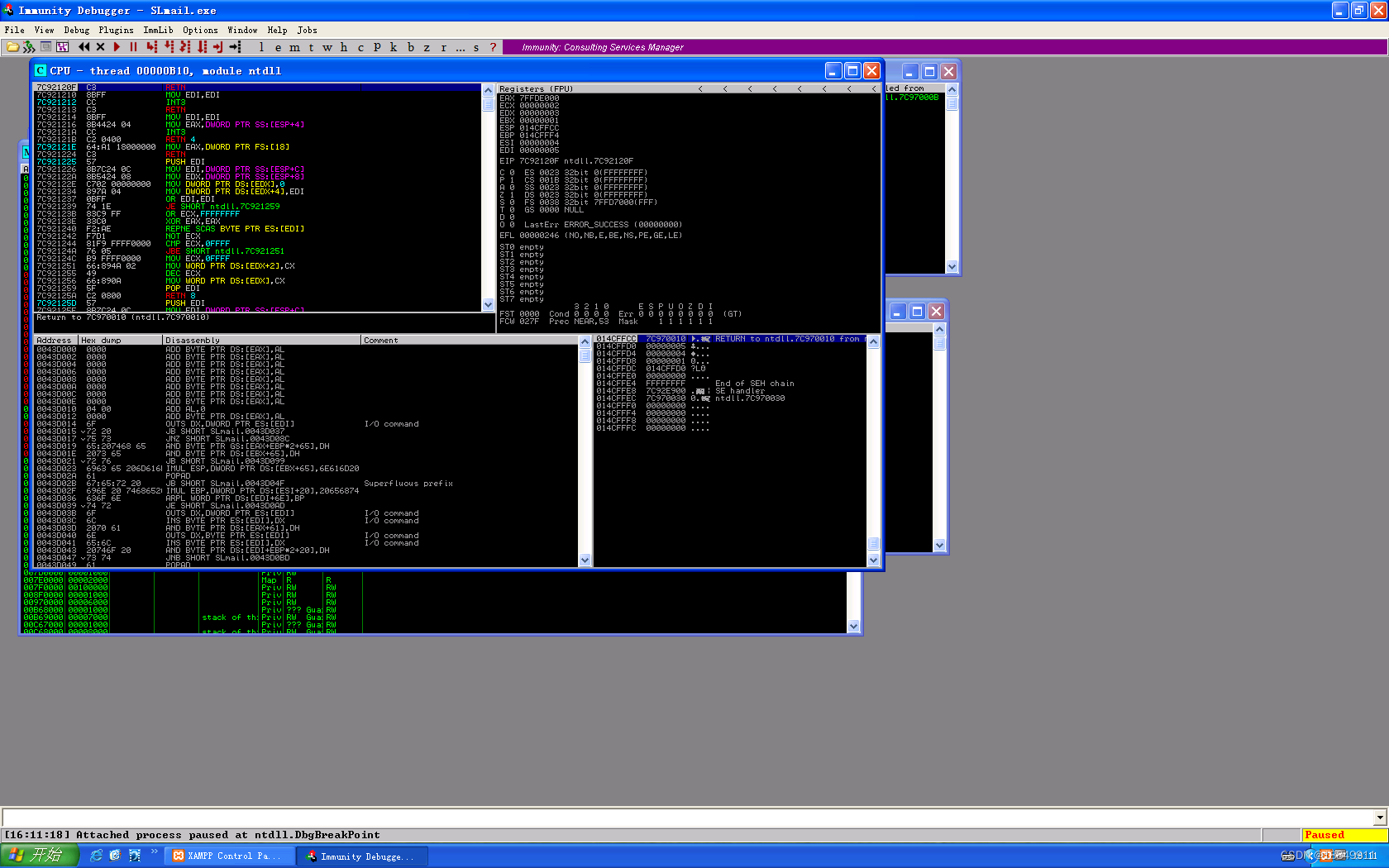This screenshot has height=868, width=1389.
Task: Open the File menu
Action: point(14,30)
